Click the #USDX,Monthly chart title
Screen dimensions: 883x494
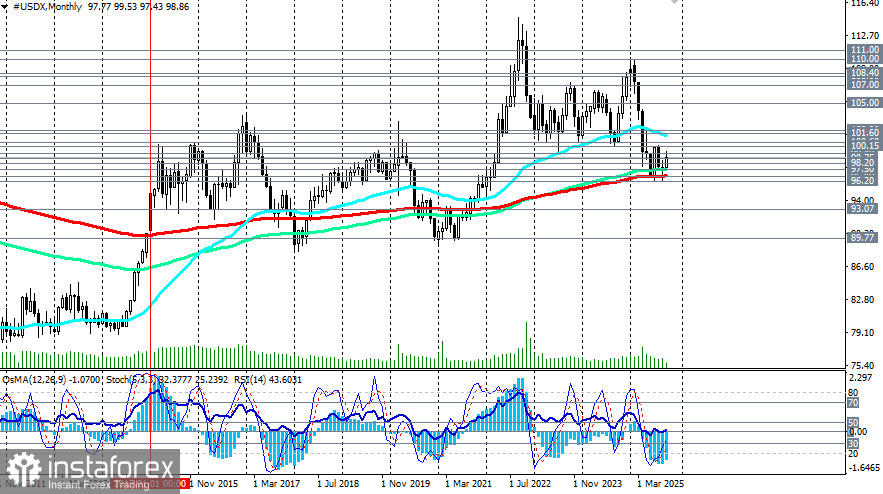click(47, 7)
